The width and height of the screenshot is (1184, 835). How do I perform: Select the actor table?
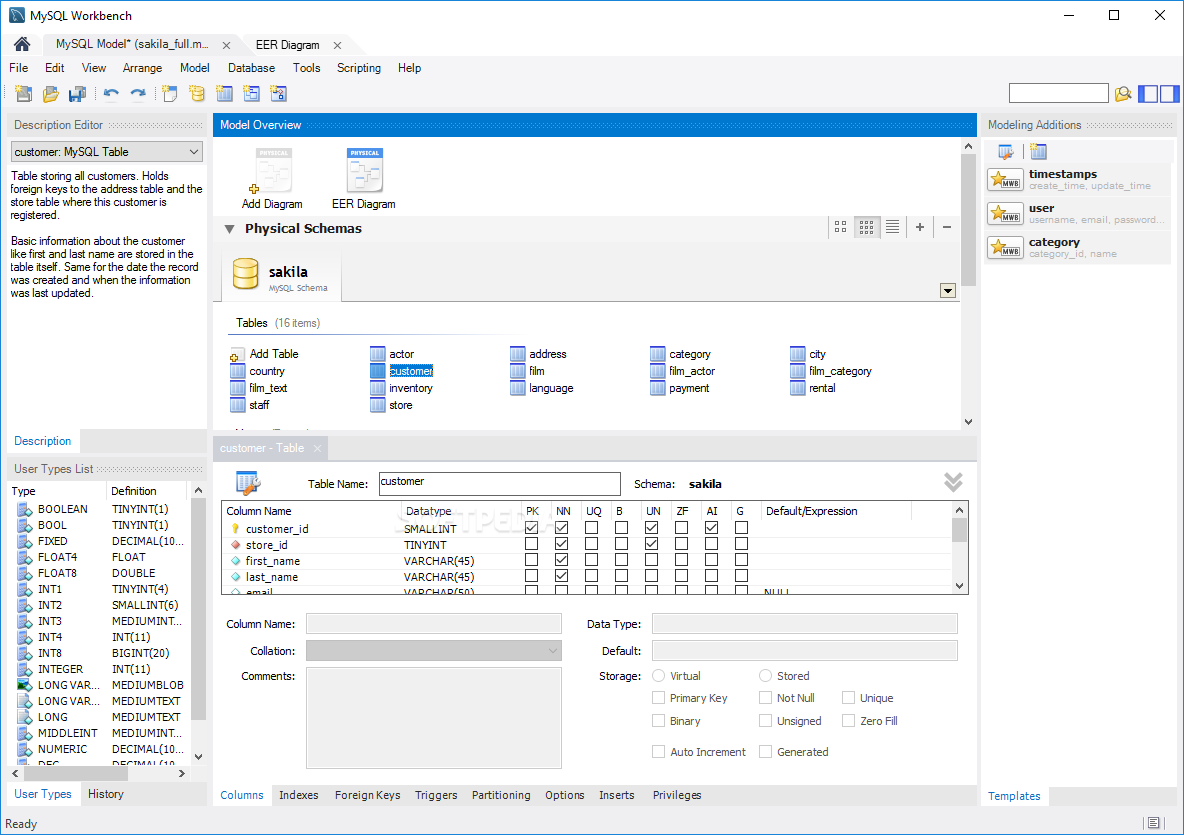pyautogui.click(x=392, y=354)
